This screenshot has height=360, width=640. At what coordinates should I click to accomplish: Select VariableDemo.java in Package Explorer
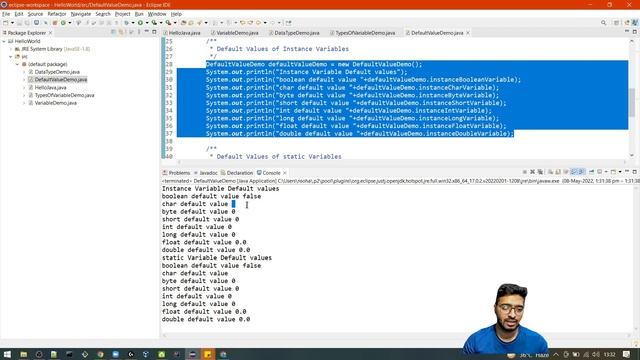tap(56, 103)
